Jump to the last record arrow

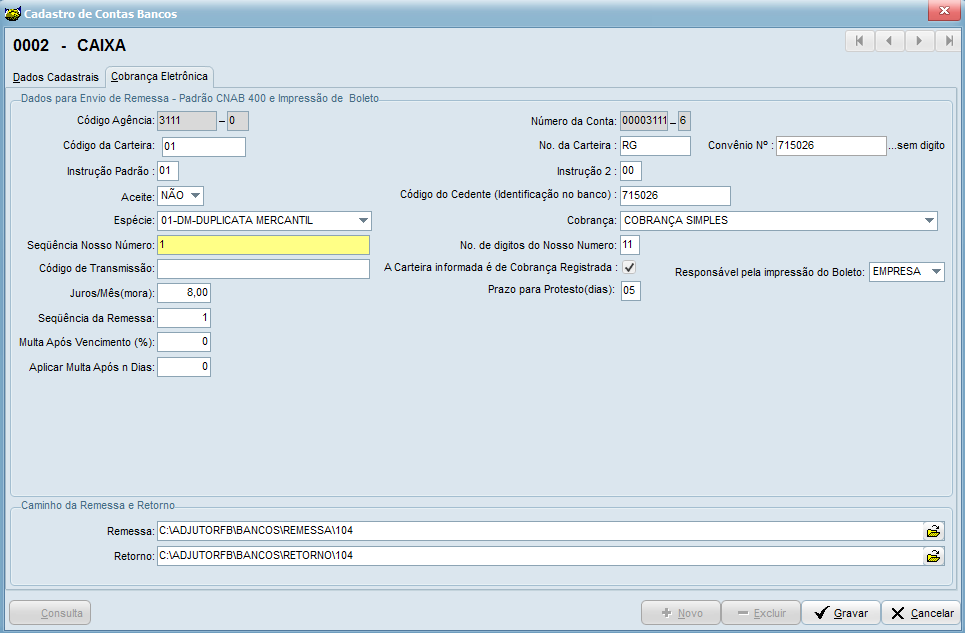[948, 41]
